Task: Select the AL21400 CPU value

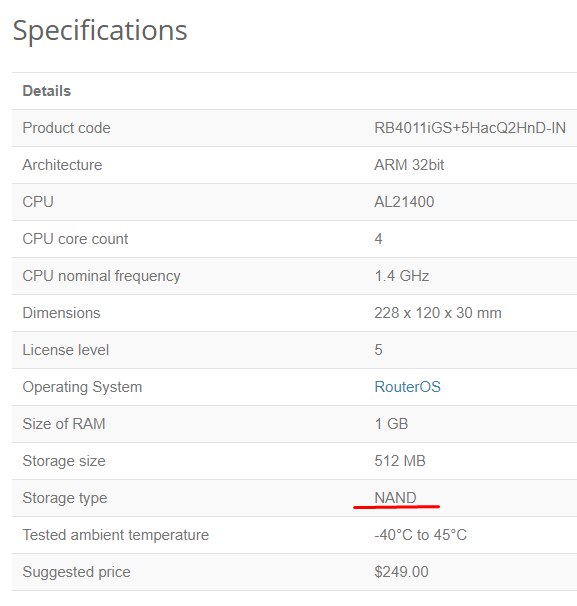Action: click(404, 202)
